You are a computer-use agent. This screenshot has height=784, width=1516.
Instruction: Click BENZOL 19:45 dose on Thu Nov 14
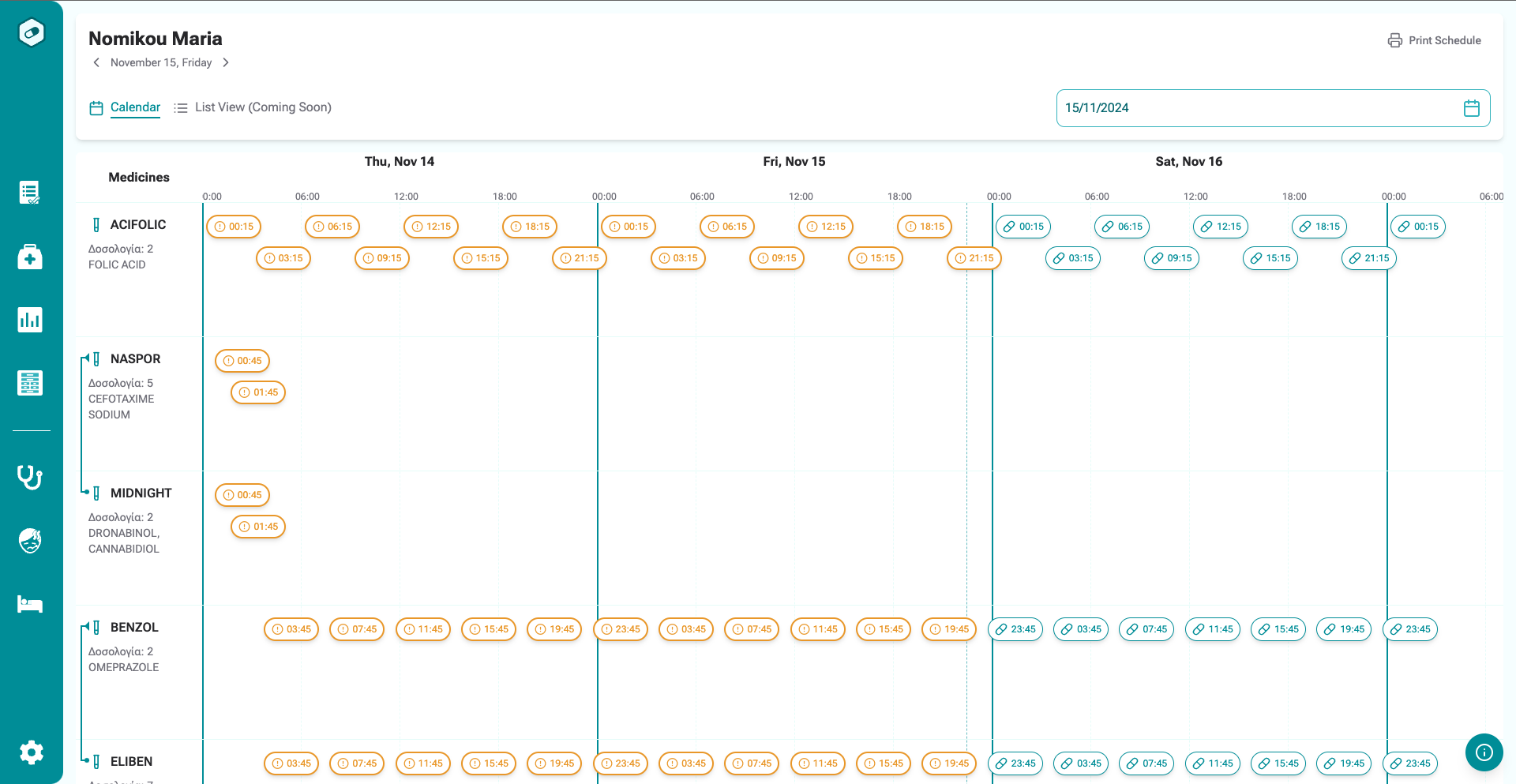pos(554,629)
